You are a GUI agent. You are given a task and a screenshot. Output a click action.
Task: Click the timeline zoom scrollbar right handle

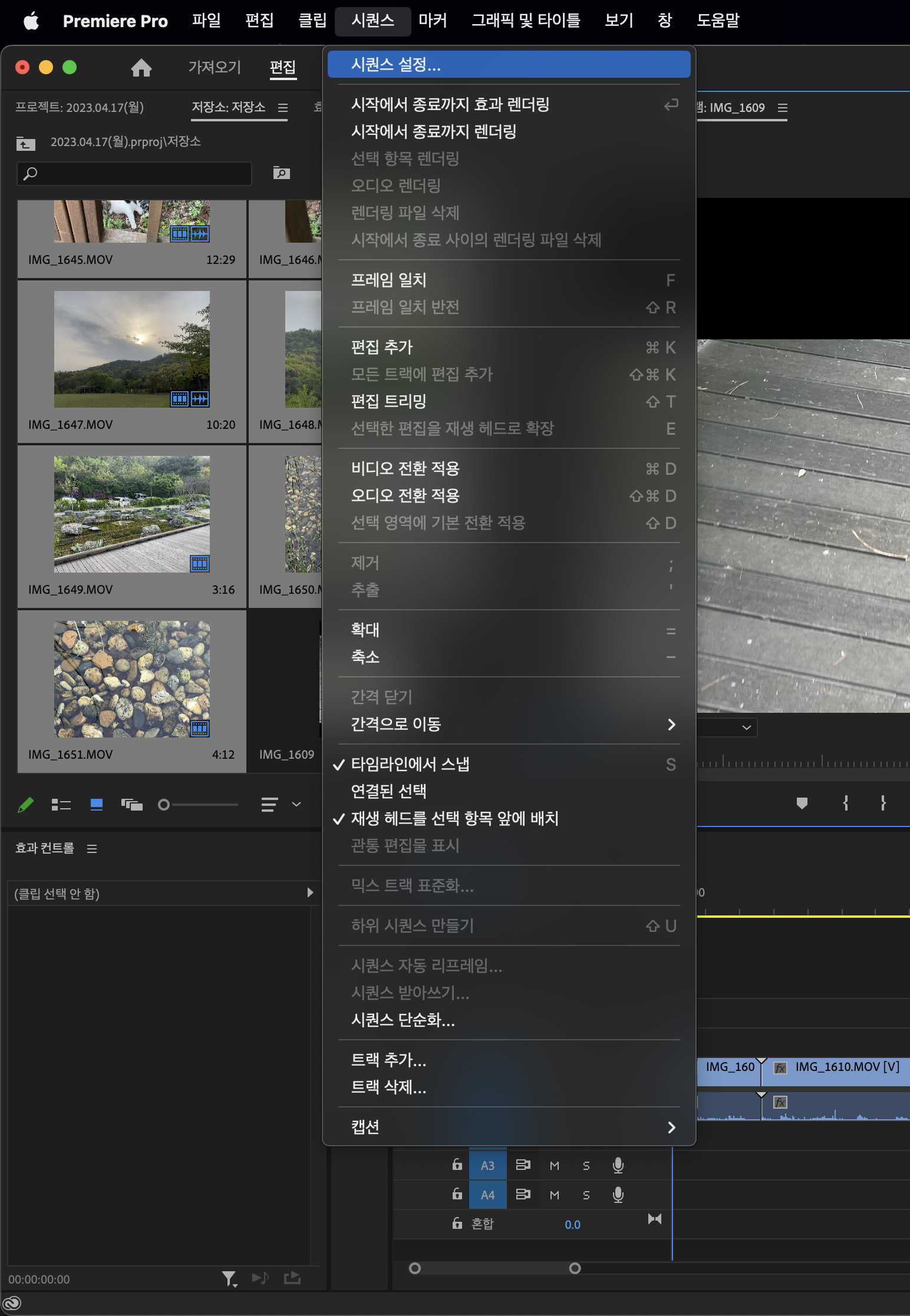click(x=575, y=1268)
